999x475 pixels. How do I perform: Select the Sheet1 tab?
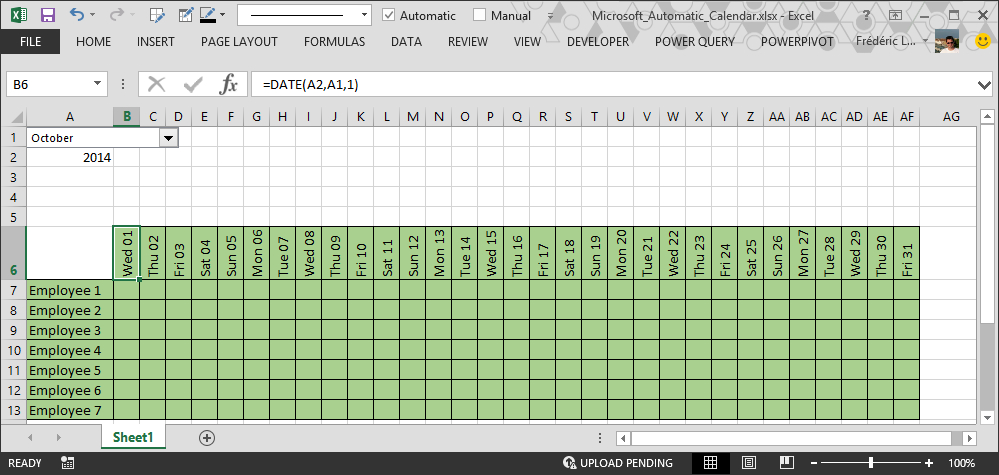(x=133, y=437)
